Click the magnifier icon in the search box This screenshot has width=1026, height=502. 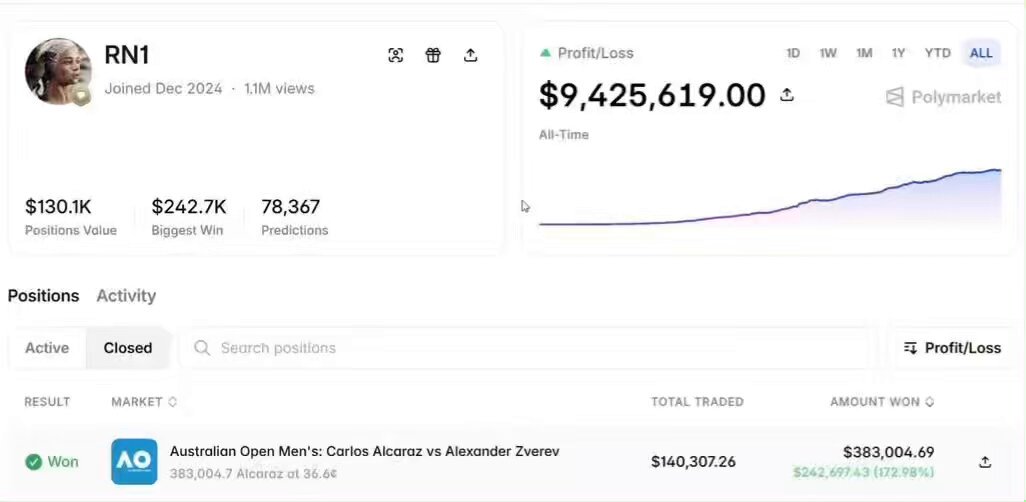(202, 348)
